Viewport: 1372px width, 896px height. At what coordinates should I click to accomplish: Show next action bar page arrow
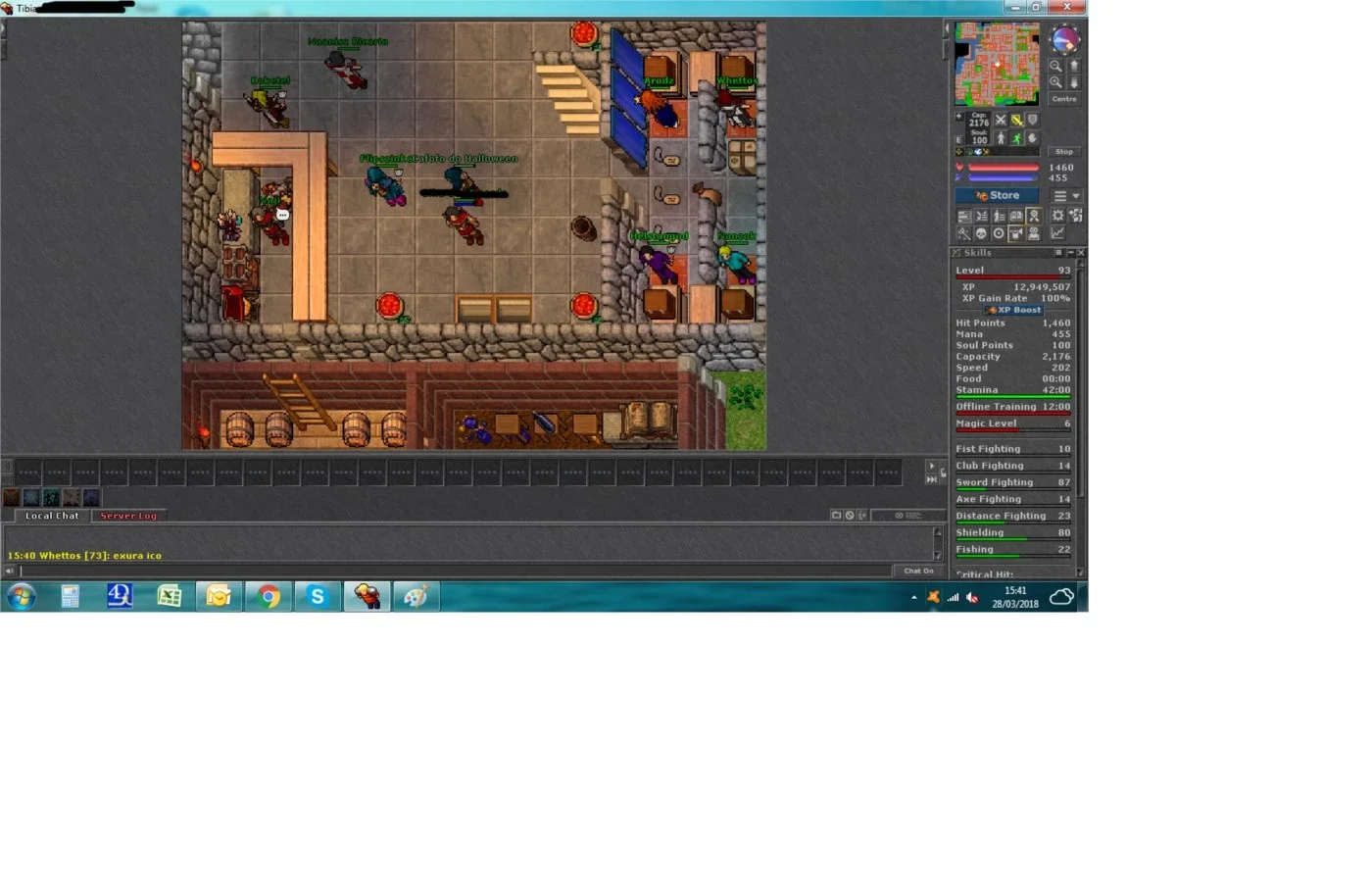coord(932,465)
